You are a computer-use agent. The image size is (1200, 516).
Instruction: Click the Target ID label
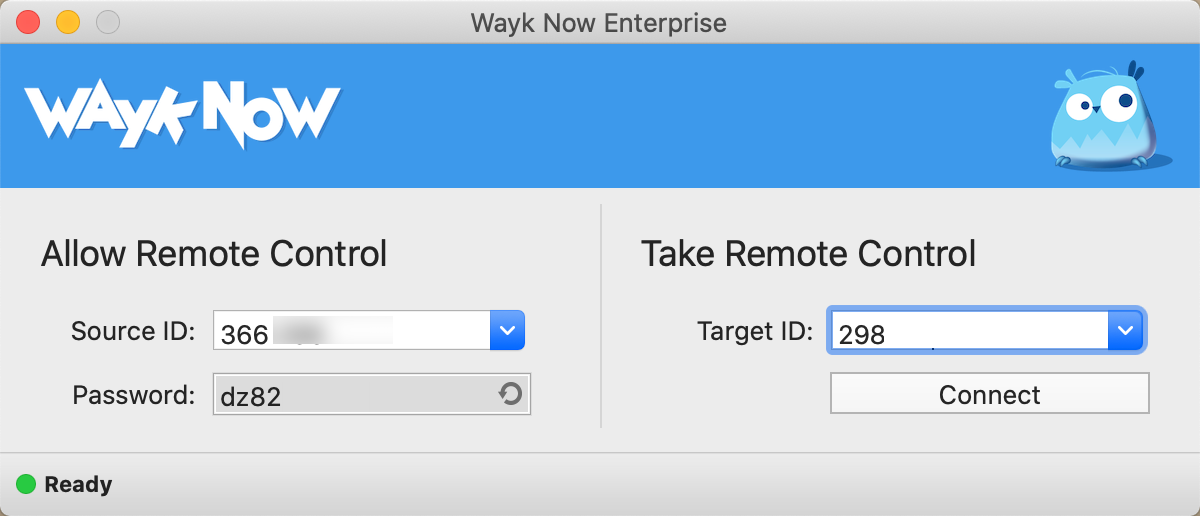(x=756, y=331)
